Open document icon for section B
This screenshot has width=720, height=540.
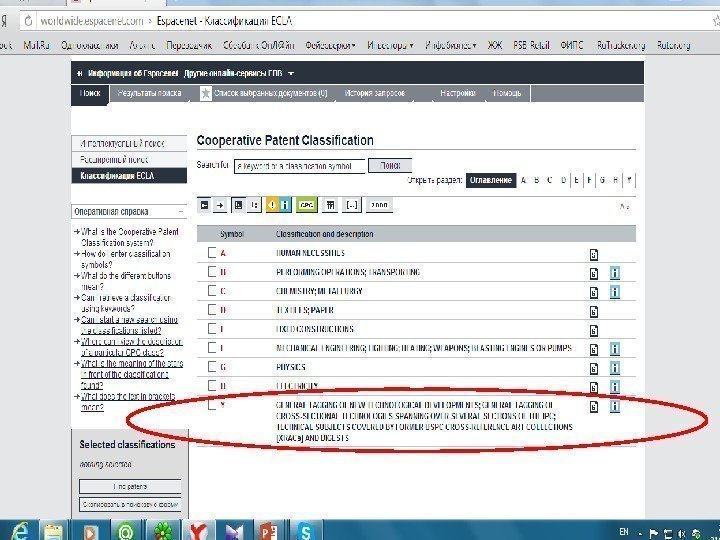pos(594,273)
